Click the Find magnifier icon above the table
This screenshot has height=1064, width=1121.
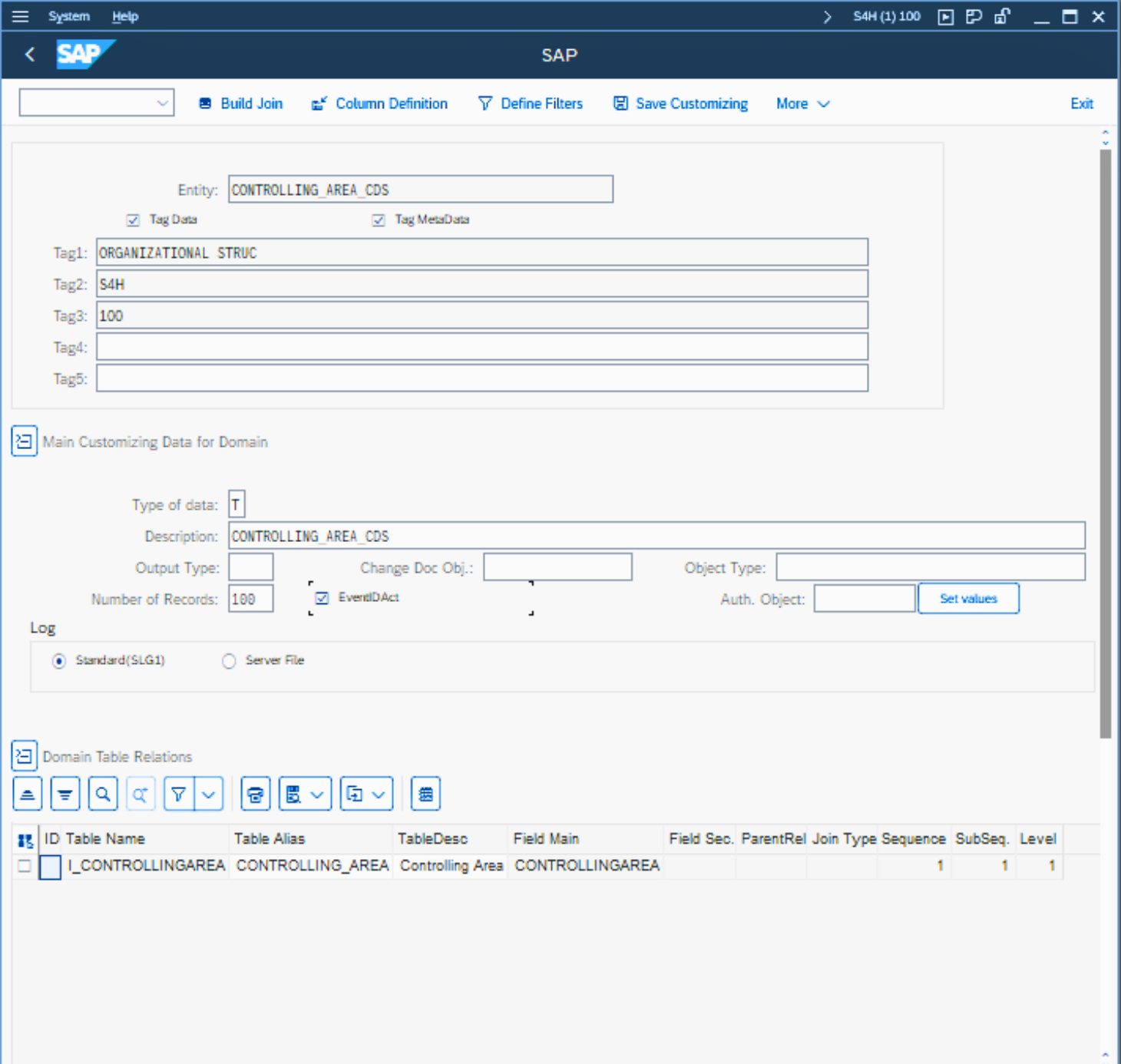point(103,794)
